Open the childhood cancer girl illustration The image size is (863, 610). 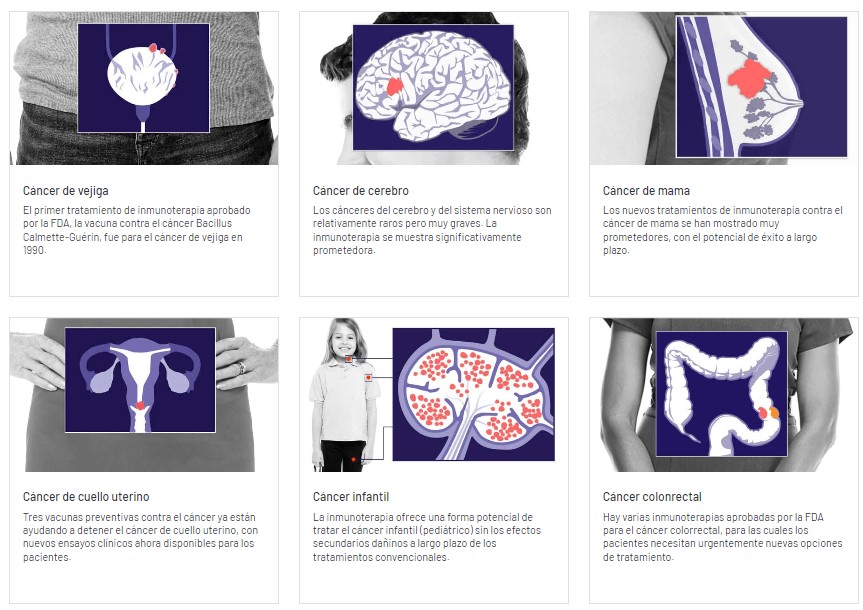(x=434, y=395)
